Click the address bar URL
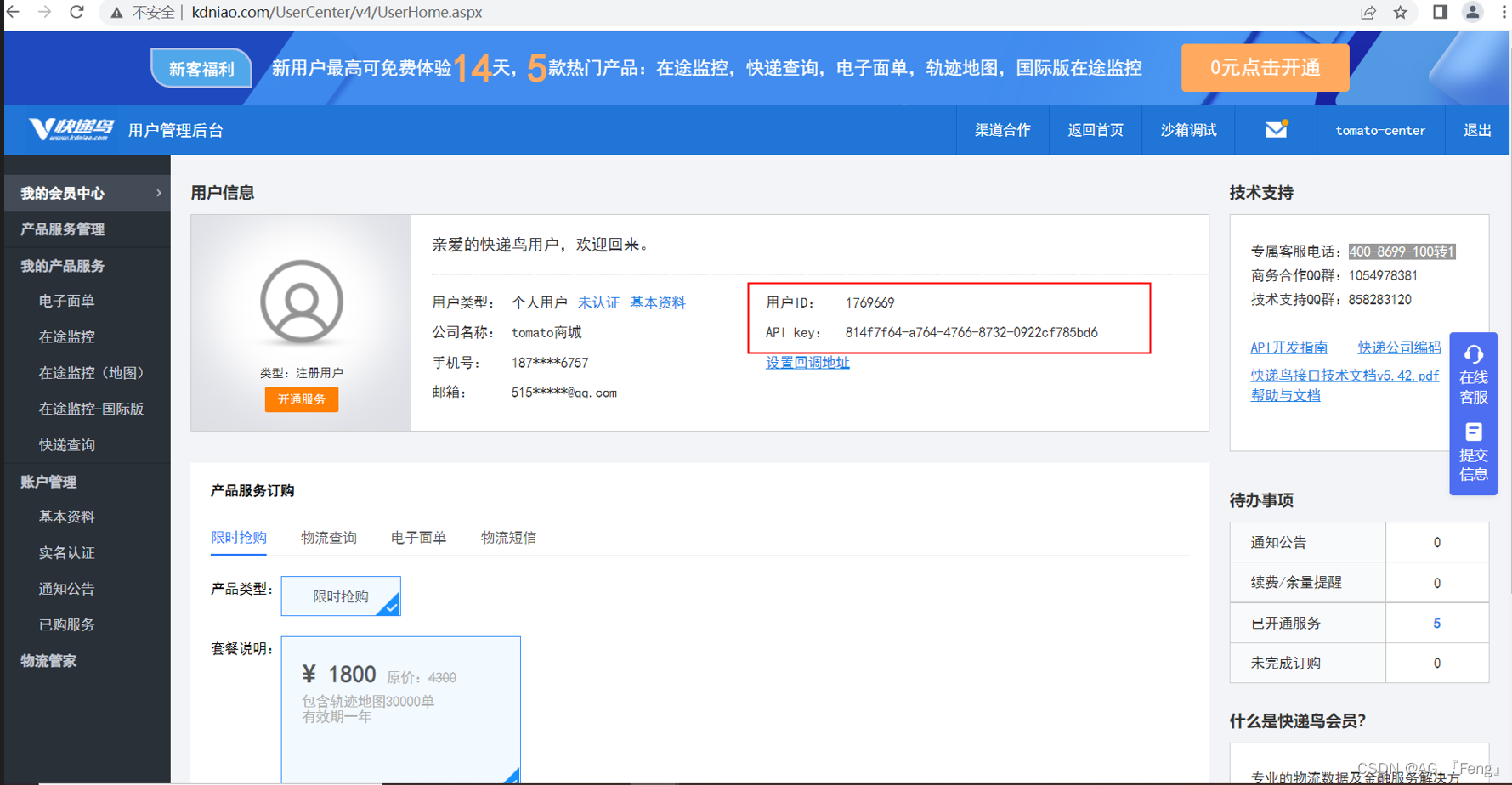Image resolution: width=1512 pixels, height=785 pixels. click(337, 13)
